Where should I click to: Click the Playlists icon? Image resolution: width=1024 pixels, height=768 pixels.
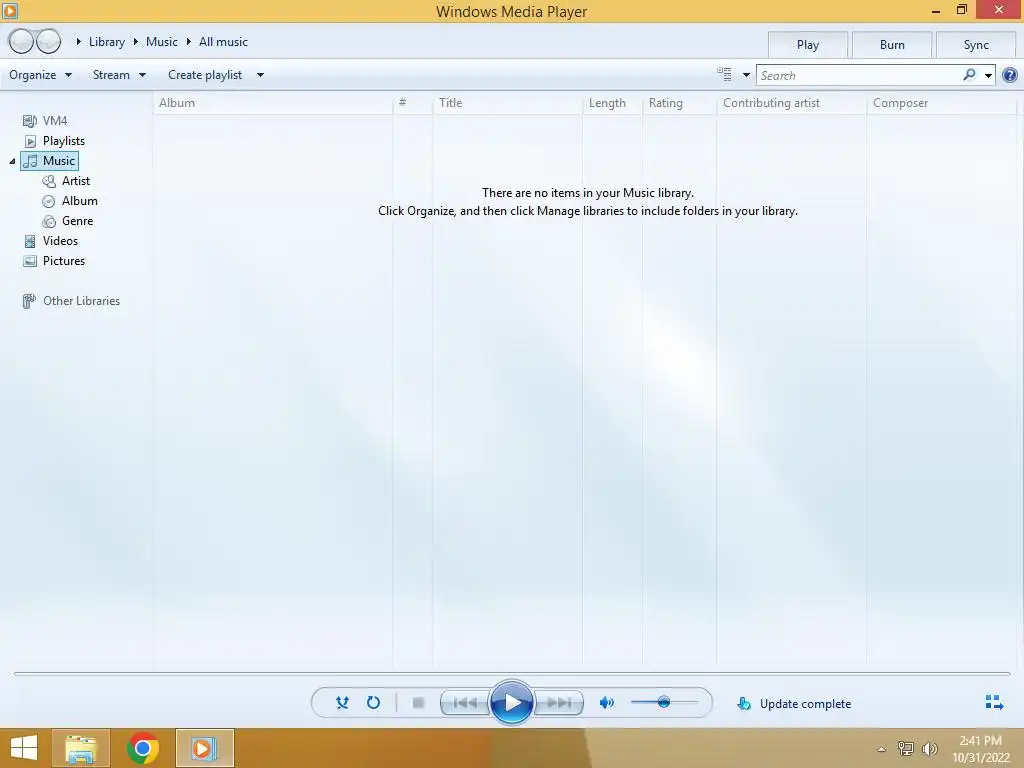tap(30, 141)
